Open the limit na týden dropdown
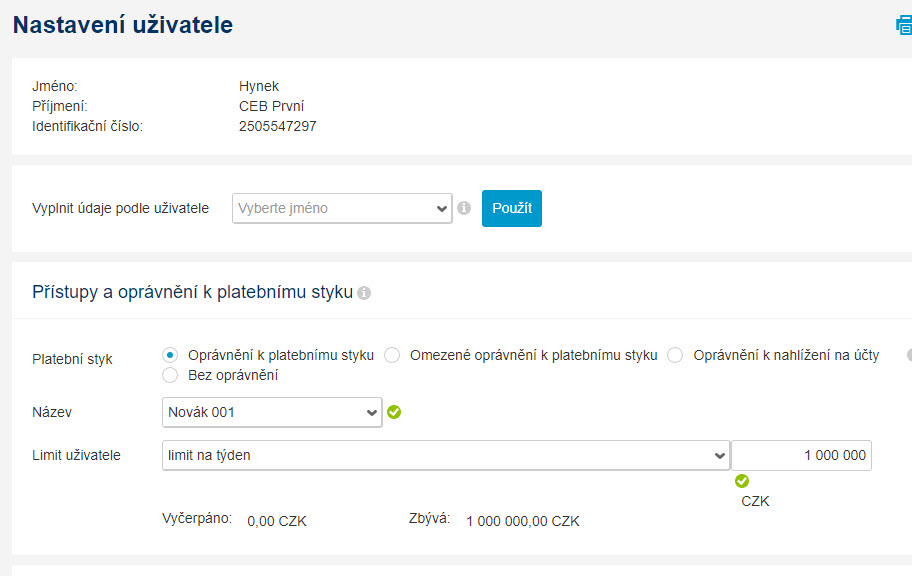 click(446, 455)
